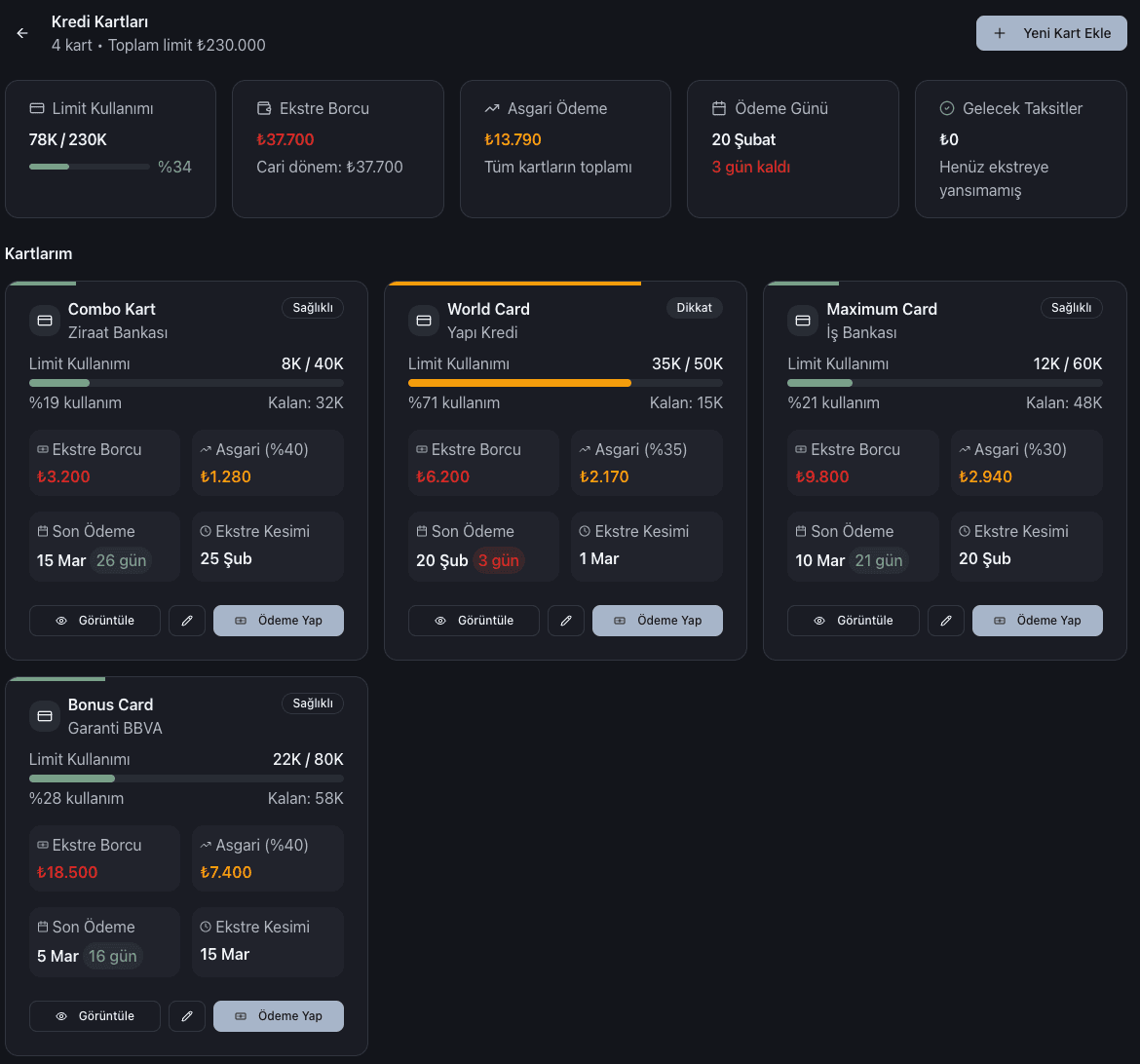Click the Bonus Card credit card icon
Viewport: 1140px width, 1064px height.
(44, 716)
